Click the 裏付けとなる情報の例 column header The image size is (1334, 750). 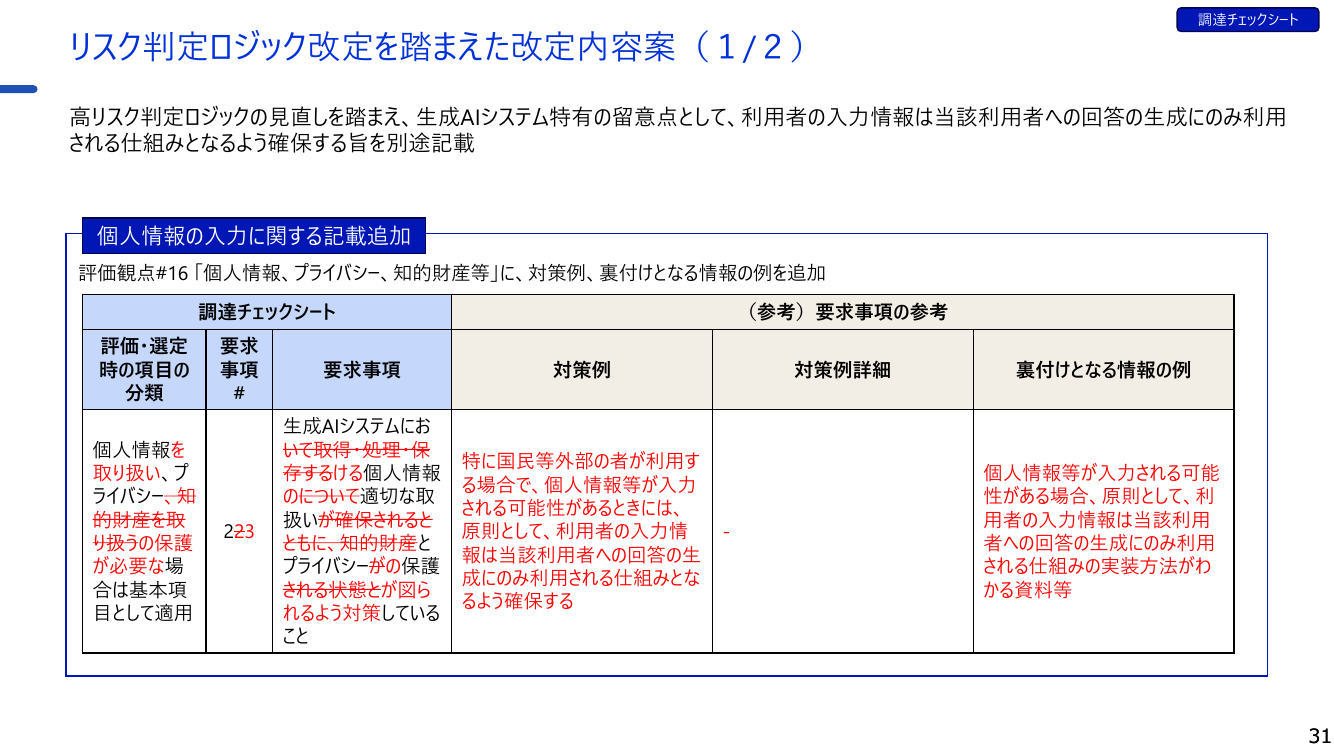(1104, 370)
